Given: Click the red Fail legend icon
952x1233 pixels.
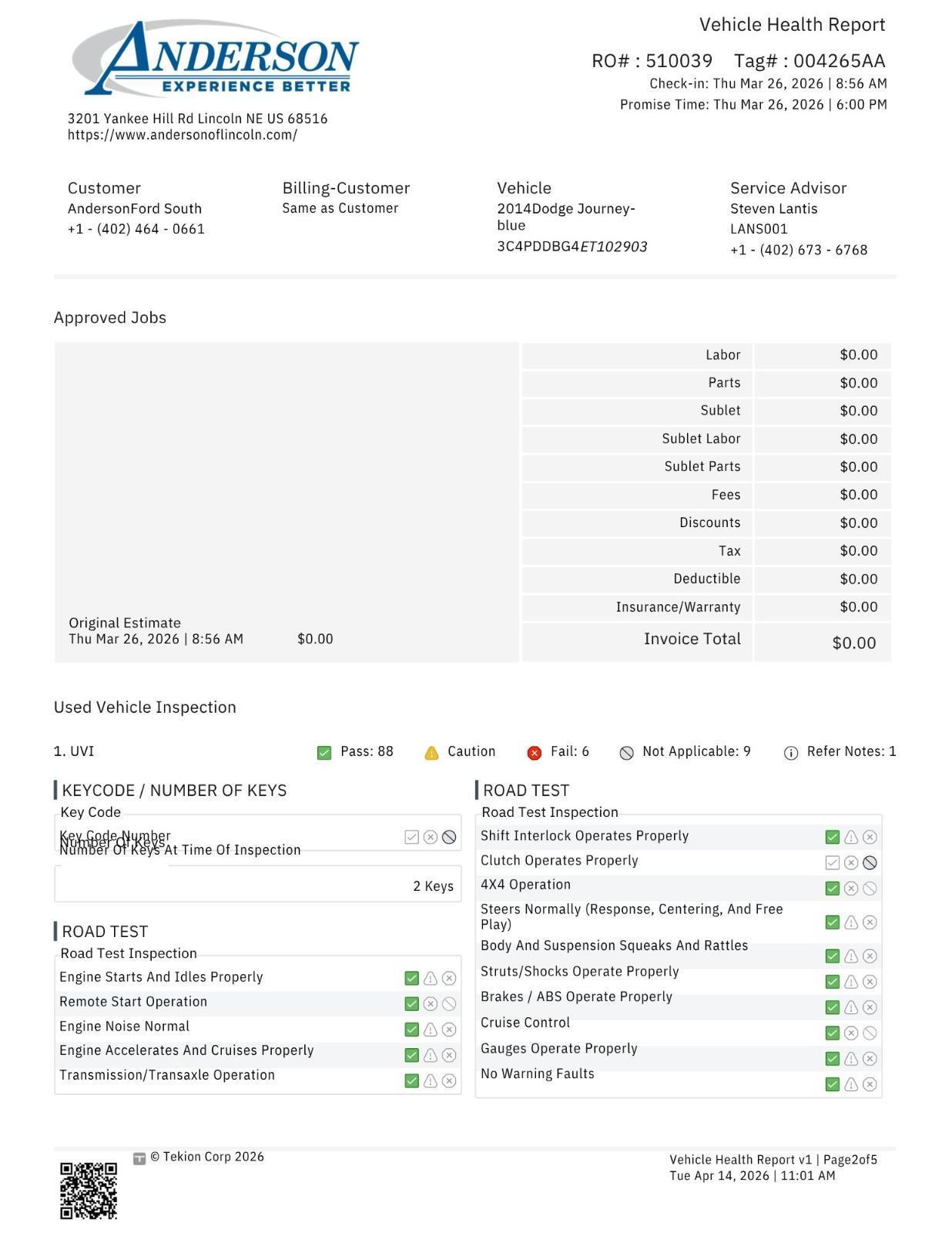Looking at the screenshot, I should click(534, 753).
